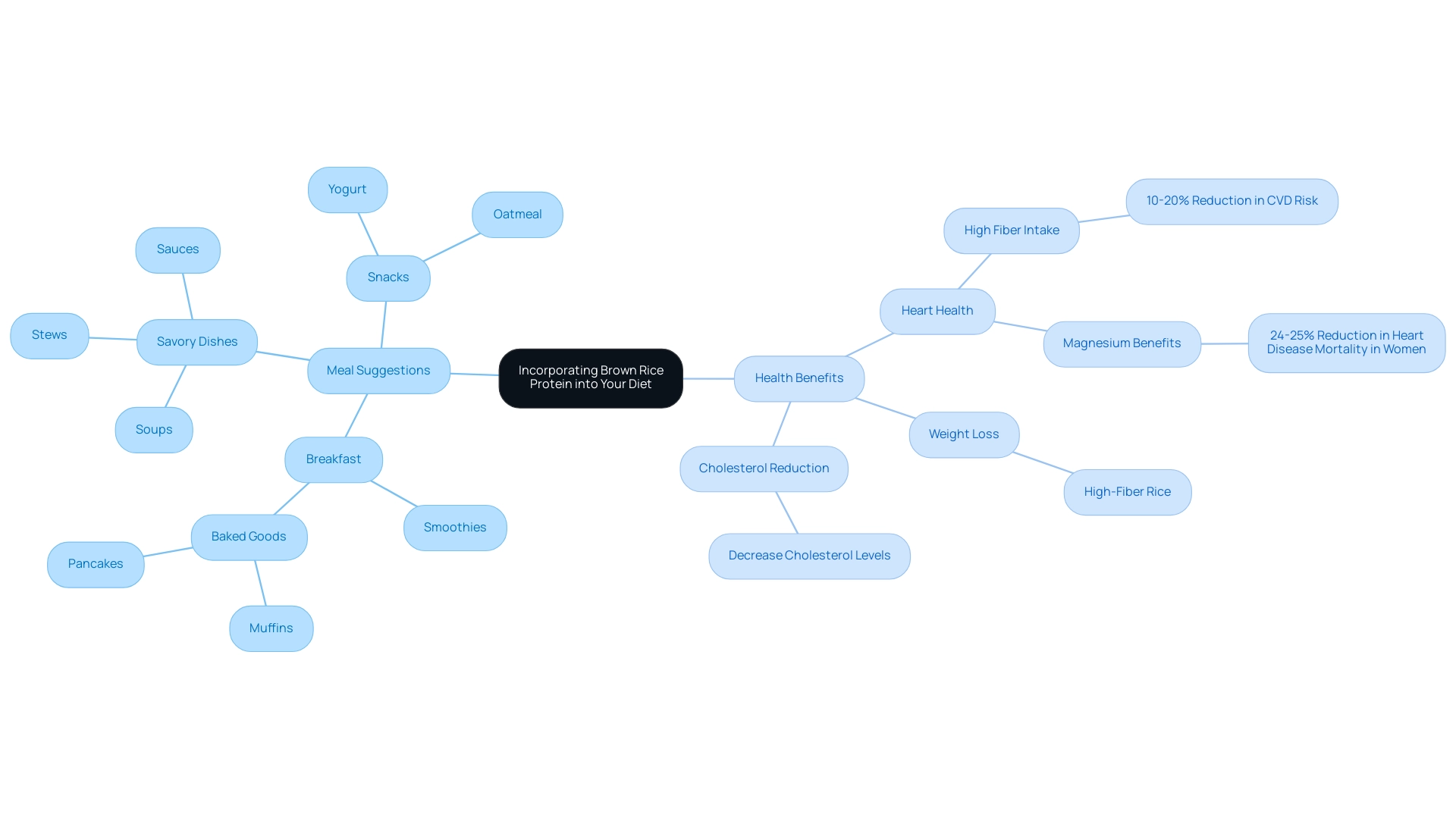Click the Meal Suggestions node

[378, 370]
